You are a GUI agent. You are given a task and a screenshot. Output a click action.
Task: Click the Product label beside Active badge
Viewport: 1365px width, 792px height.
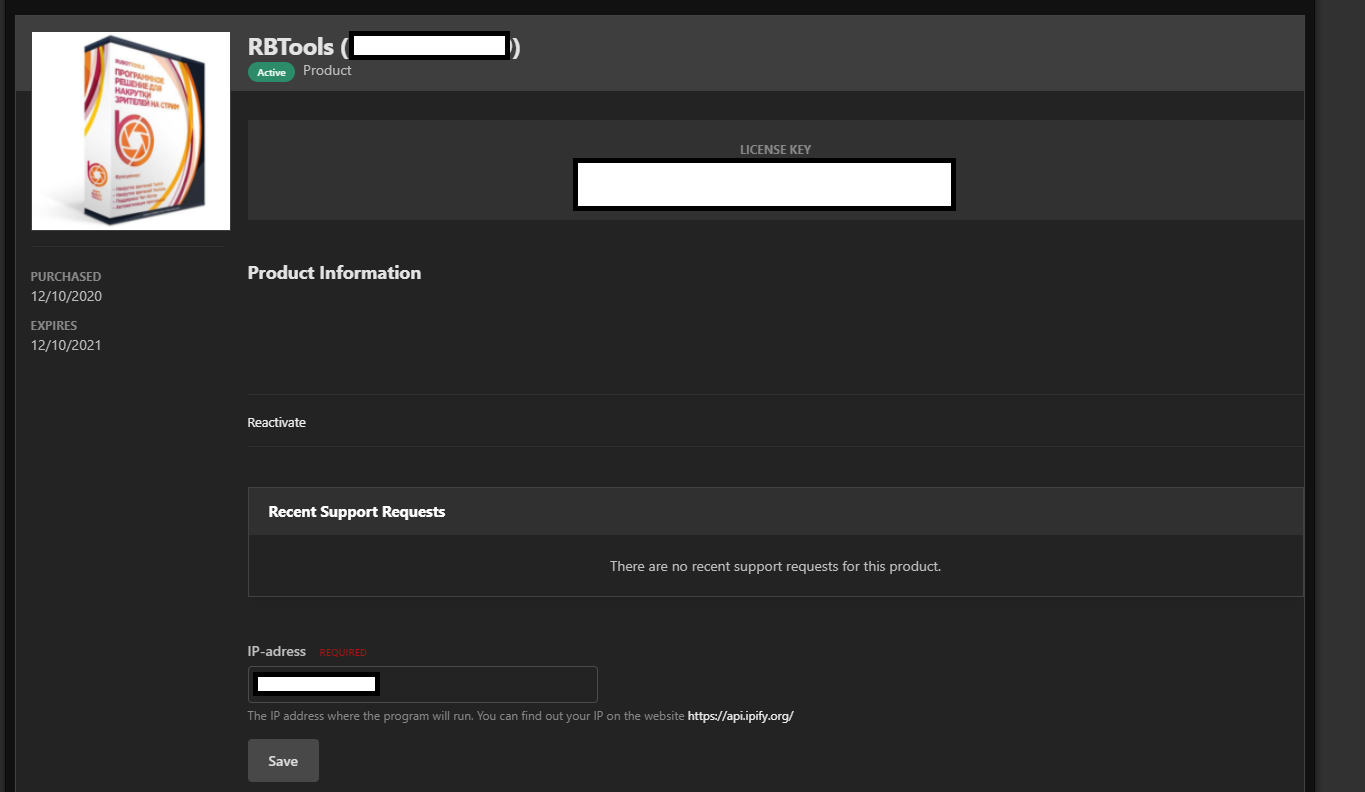tap(327, 71)
